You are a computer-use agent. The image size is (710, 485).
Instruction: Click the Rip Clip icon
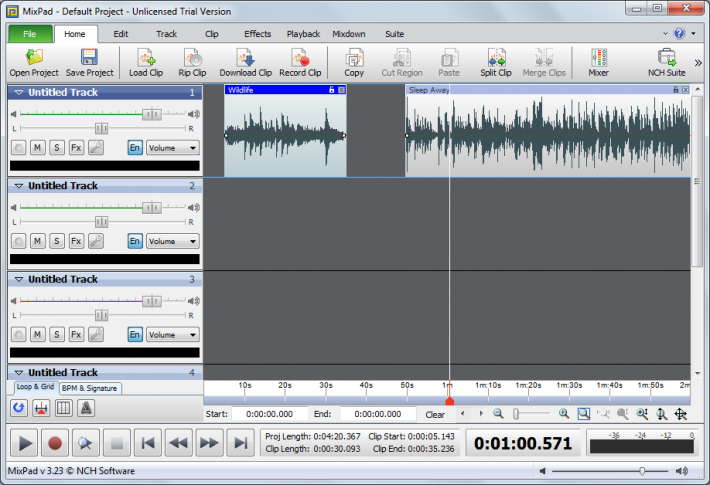[x=192, y=62]
